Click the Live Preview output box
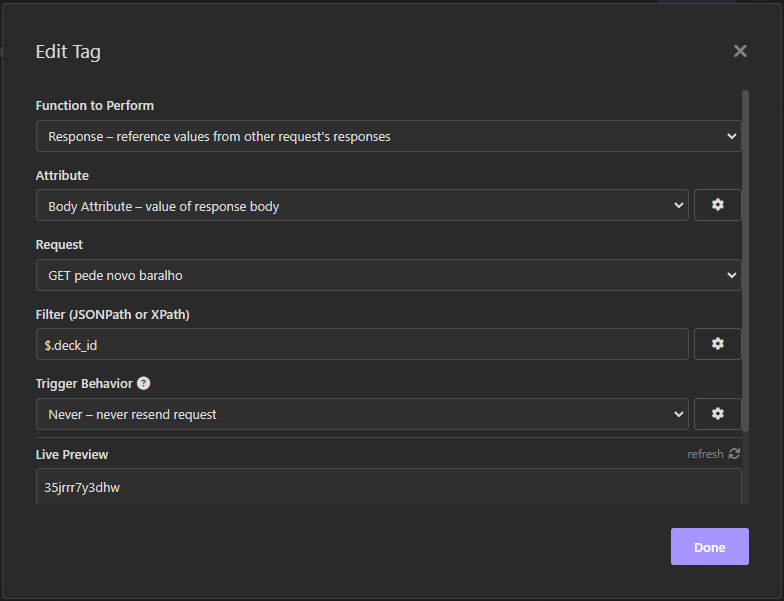 (x=388, y=486)
